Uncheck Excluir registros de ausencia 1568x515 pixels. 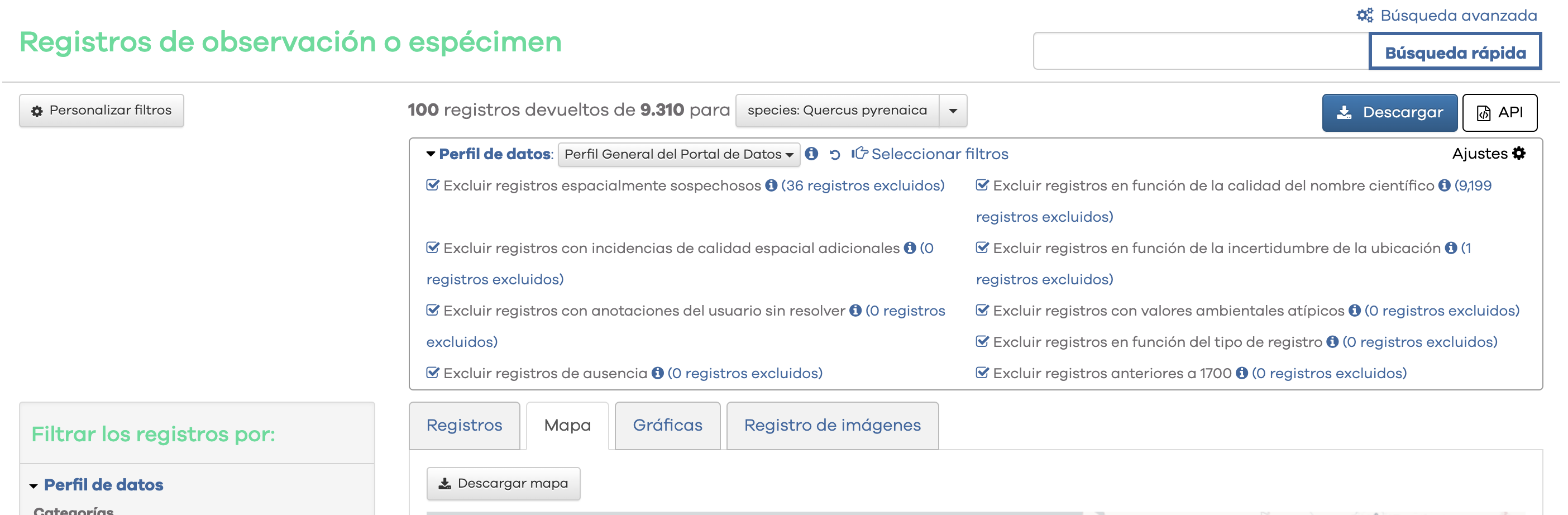tap(432, 373)
